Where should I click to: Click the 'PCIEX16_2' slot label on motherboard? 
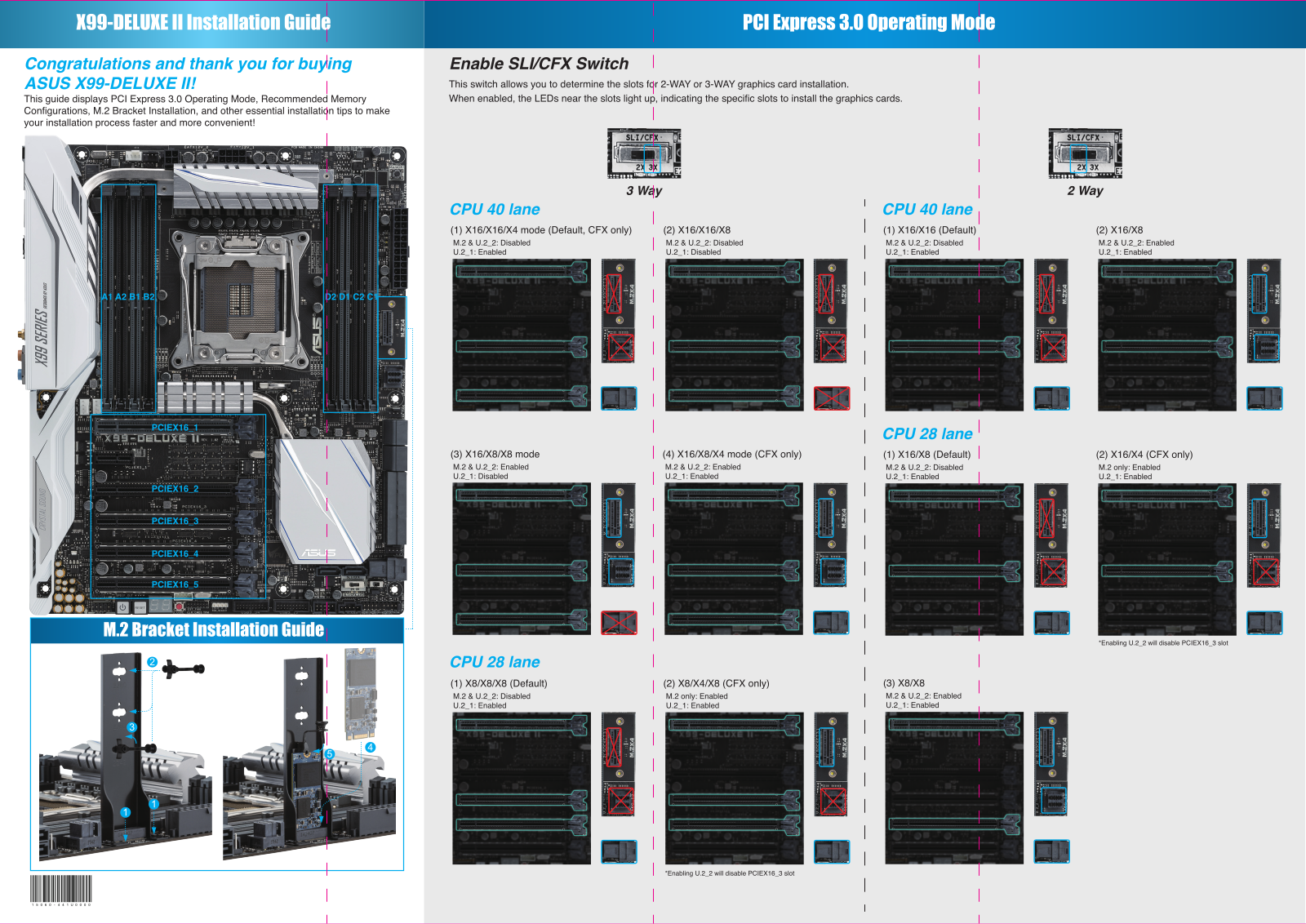pyautogui.click(x=175, y=489)
